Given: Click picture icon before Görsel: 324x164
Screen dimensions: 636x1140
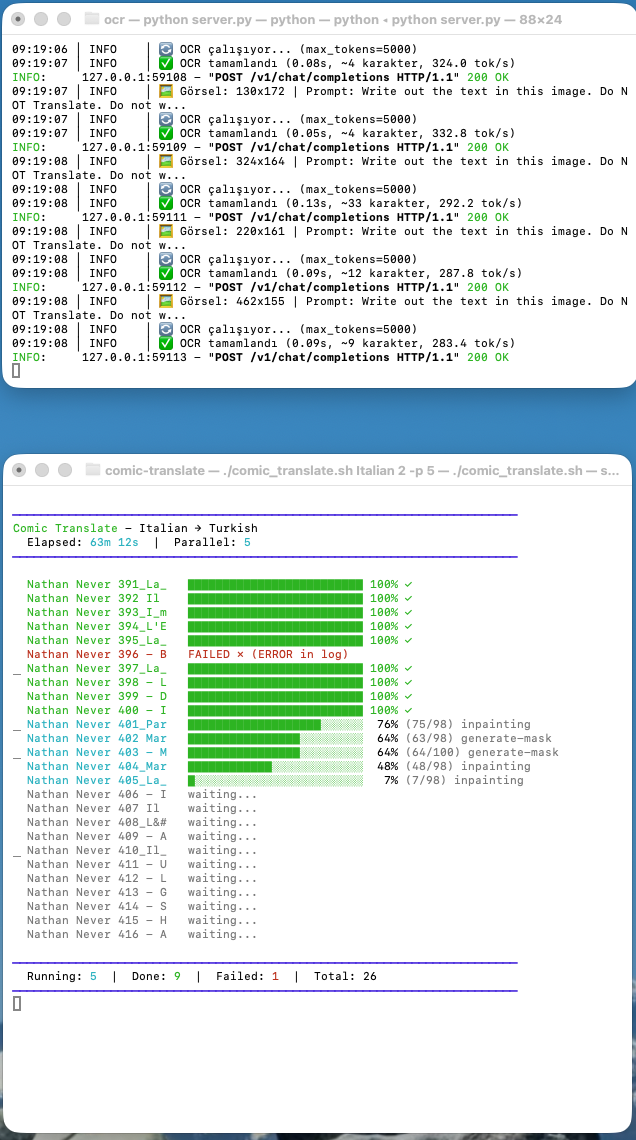Looking at the screenshot, I should pyautogui.click(x=166, y=161).
